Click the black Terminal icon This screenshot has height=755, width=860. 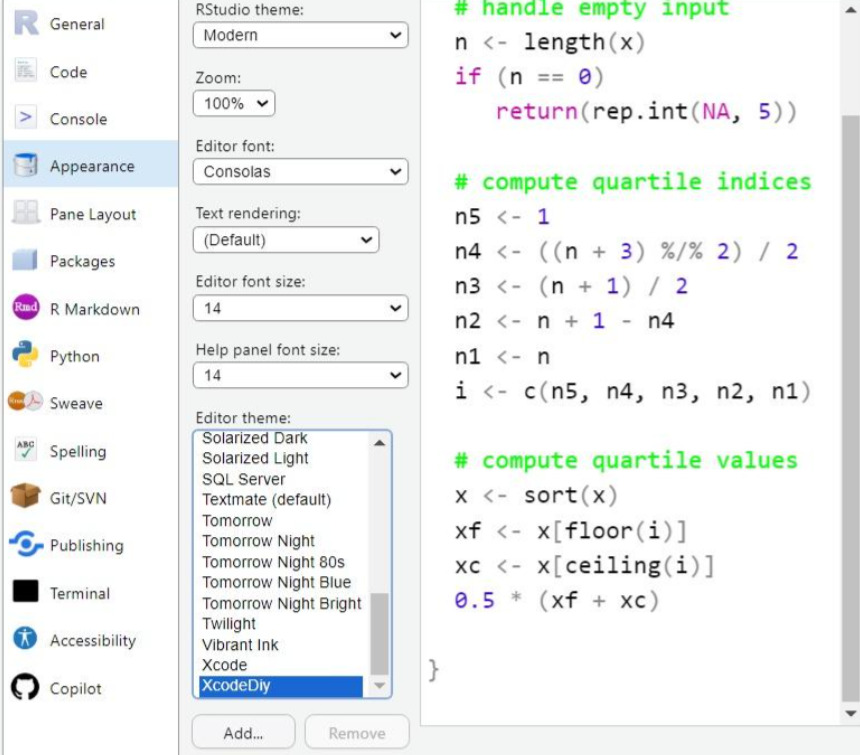[x=25, y=591]
